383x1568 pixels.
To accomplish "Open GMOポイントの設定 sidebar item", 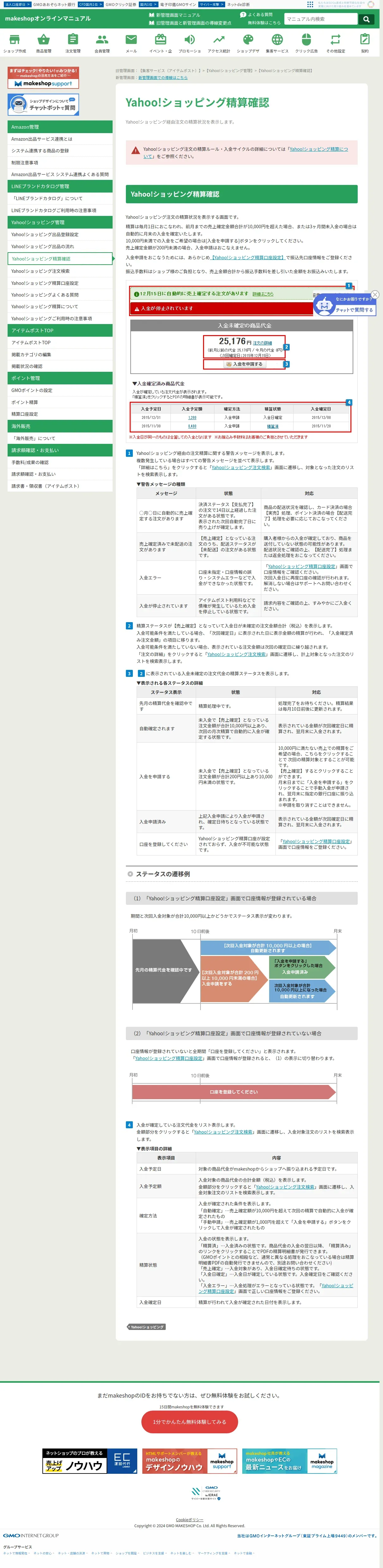I will point(60,390).
